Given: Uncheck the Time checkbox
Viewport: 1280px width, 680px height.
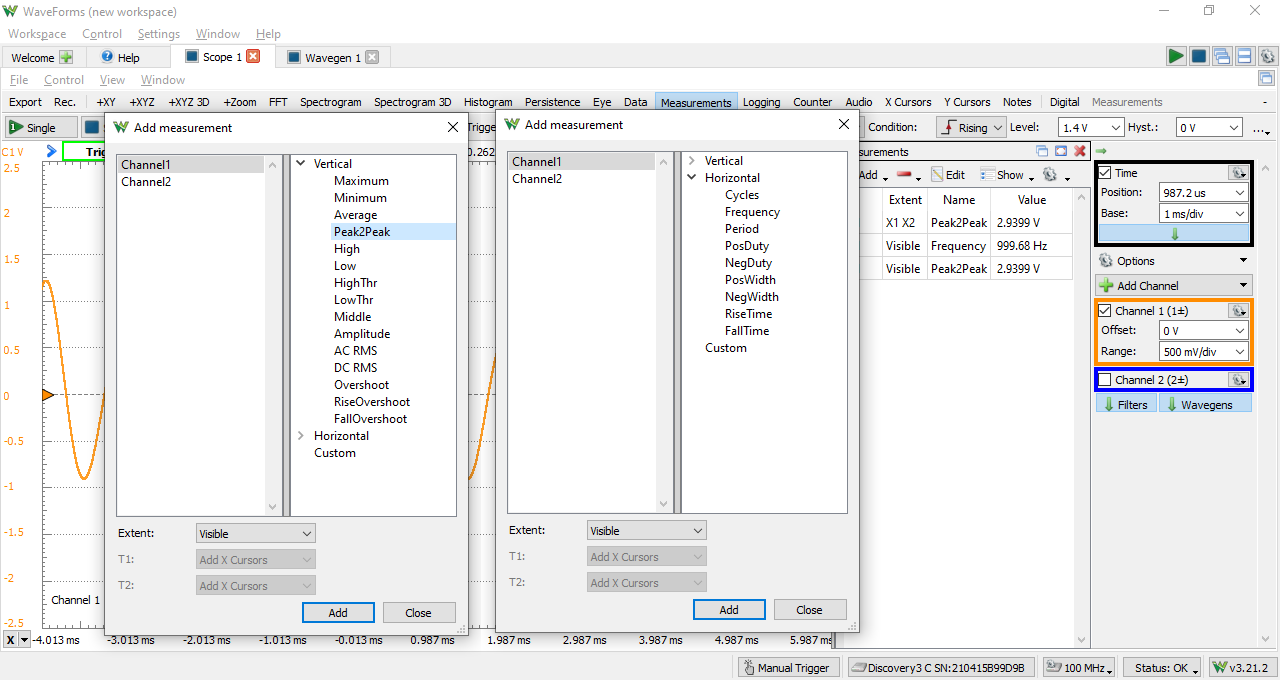Looking at the screenshot, I should (x=1105, y=173).
